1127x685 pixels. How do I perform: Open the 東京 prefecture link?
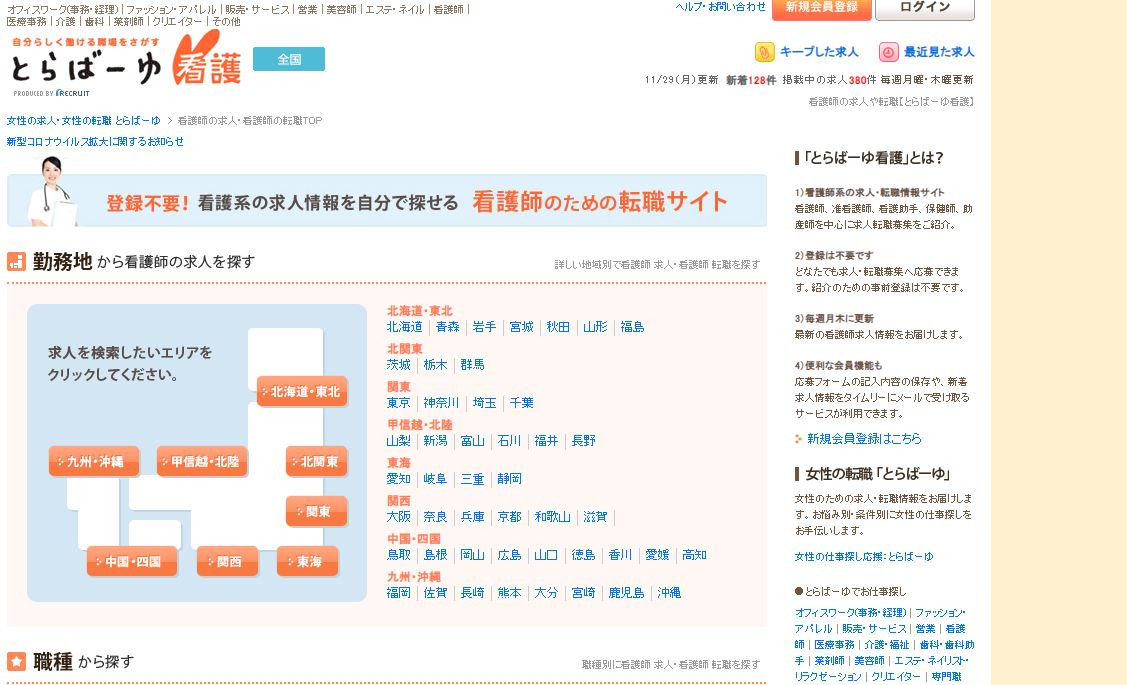tap(399, 403)
